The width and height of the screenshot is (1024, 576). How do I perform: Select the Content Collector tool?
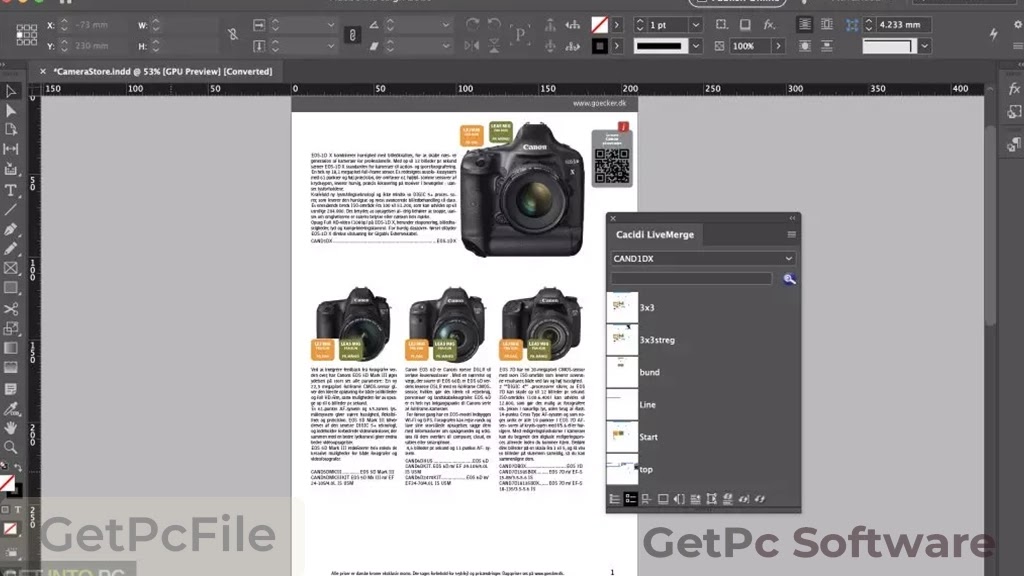pyautogui.click(x=10, y=169)
